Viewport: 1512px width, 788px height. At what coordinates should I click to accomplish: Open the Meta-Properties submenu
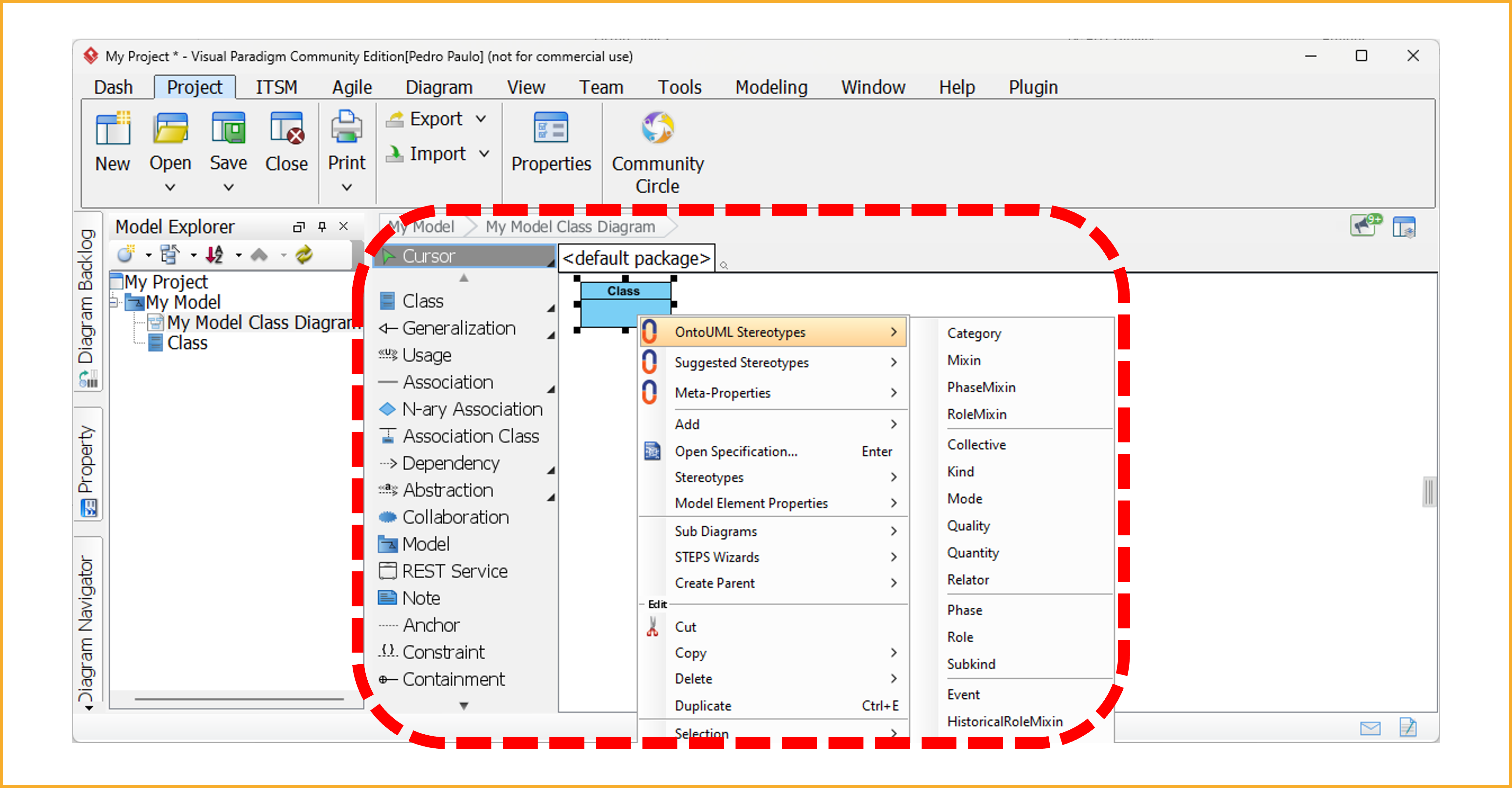pos(772,393)
